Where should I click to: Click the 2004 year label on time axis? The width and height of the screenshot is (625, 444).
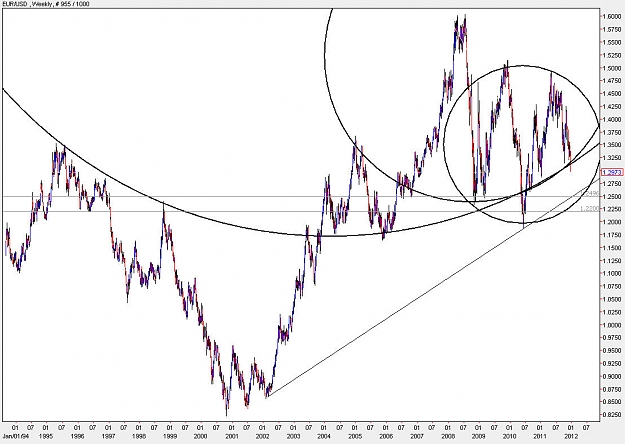(324, 436)
